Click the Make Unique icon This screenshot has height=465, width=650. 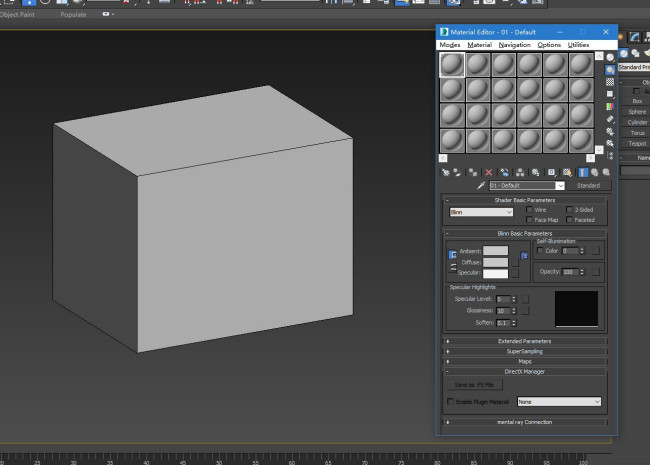point(520,172)
